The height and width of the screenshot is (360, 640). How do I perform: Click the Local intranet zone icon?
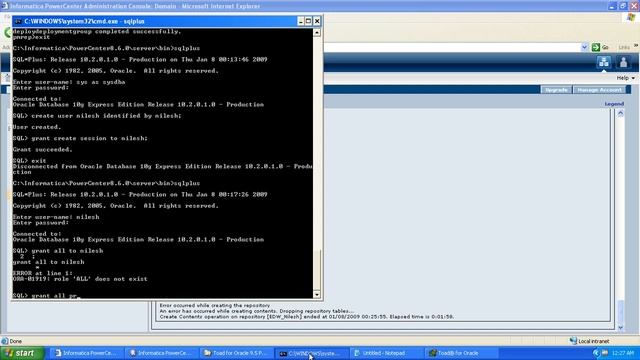coord(573,341)
